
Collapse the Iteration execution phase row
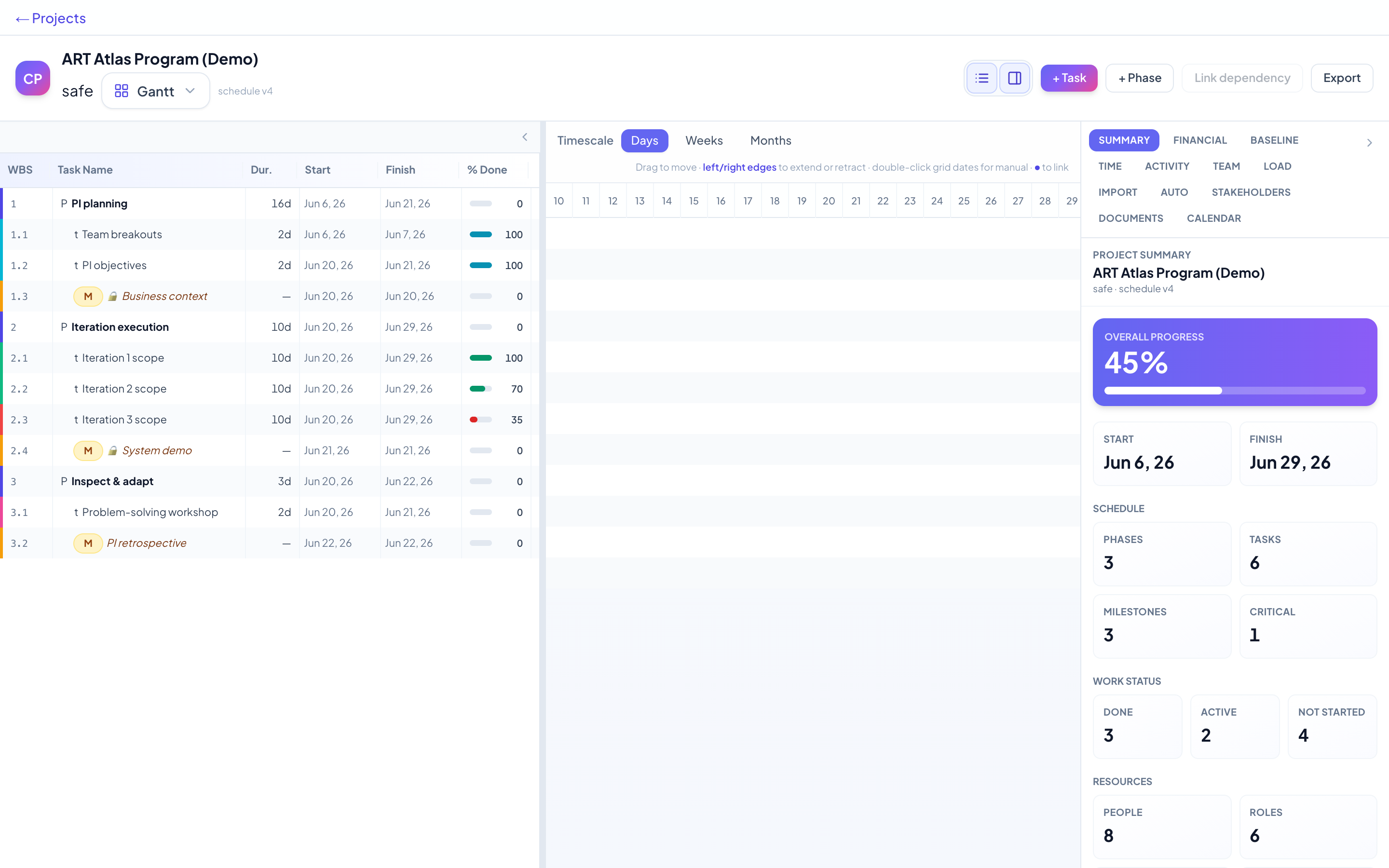[x=64, y=327]
